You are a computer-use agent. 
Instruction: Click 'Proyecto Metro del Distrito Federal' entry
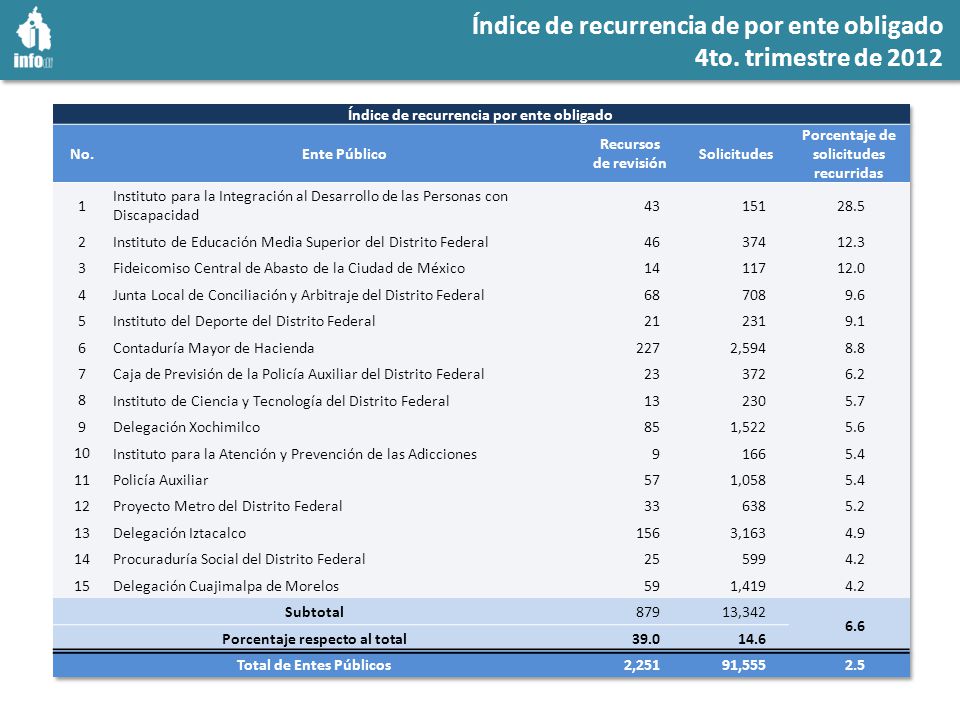pyautogui.click(x=227, y=506)
